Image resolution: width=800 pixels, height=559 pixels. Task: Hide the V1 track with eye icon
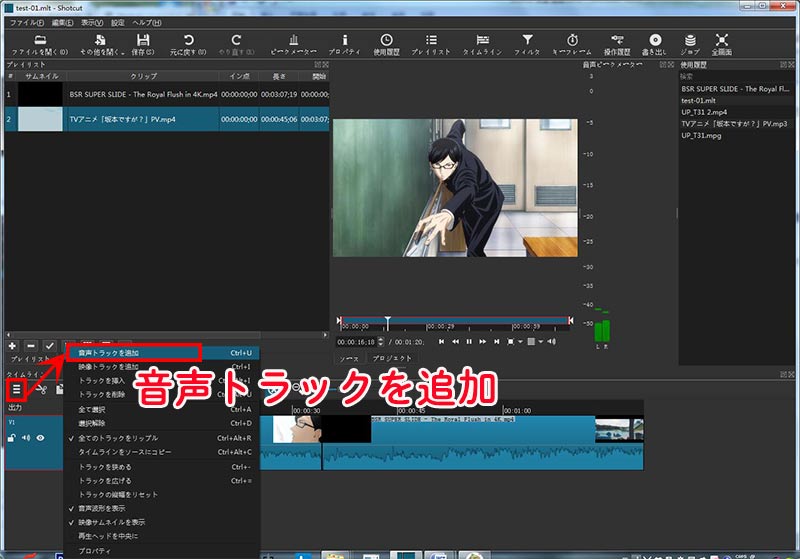40,438
